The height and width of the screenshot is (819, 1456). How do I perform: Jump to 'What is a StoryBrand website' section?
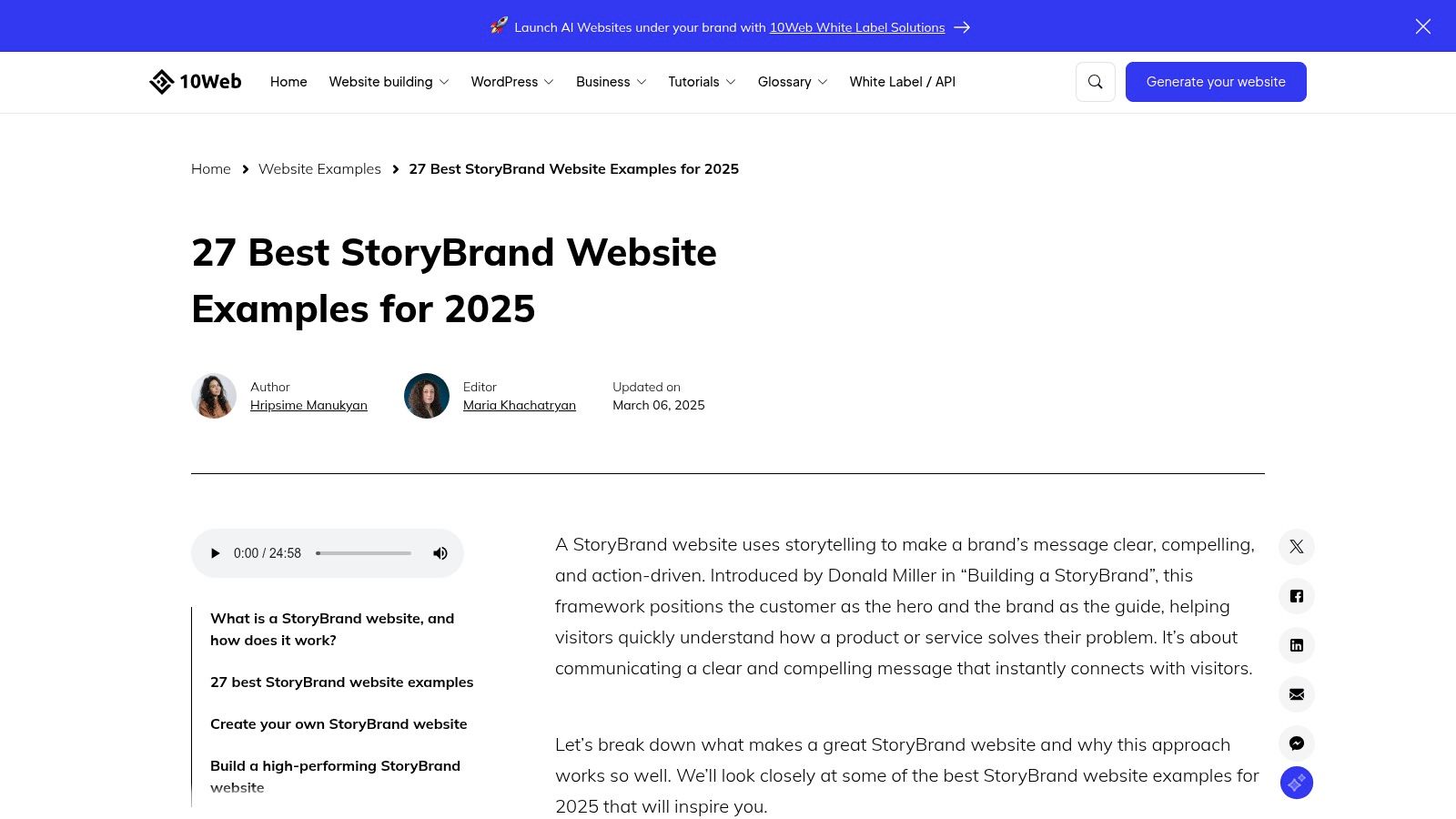point(332,629)
